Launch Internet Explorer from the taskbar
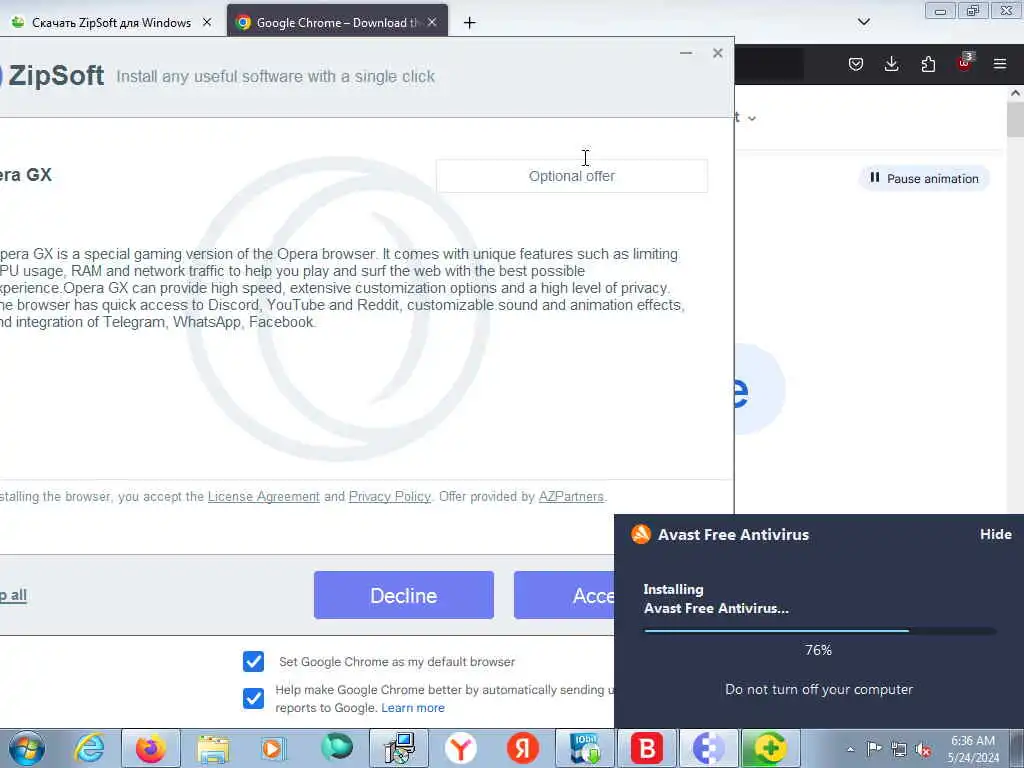Viewport: 1024px width, 768px height. (x=89, y=748)
